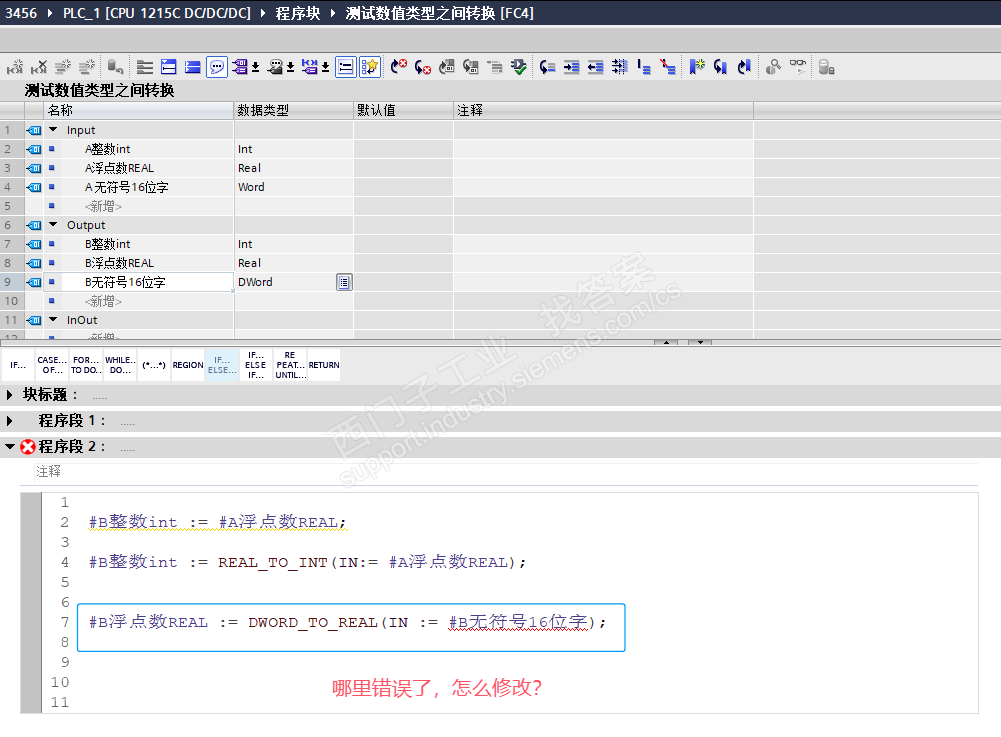Insert IF... ELSE... code template
The width and height of the screenshot is (1001, 737).
pyautogui.click(x=222, y=365)
